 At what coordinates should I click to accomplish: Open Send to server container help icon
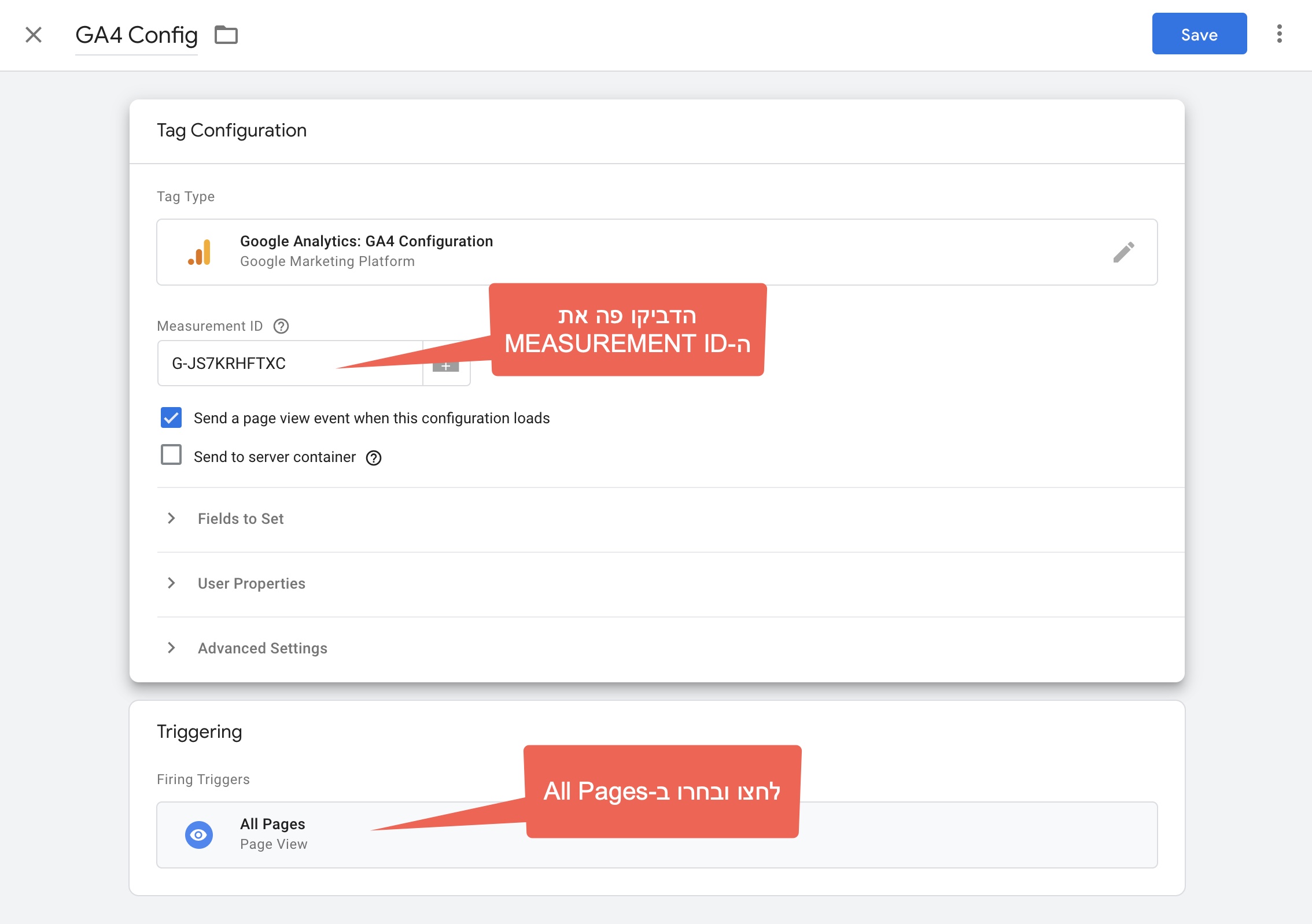[x=374, y=457]
